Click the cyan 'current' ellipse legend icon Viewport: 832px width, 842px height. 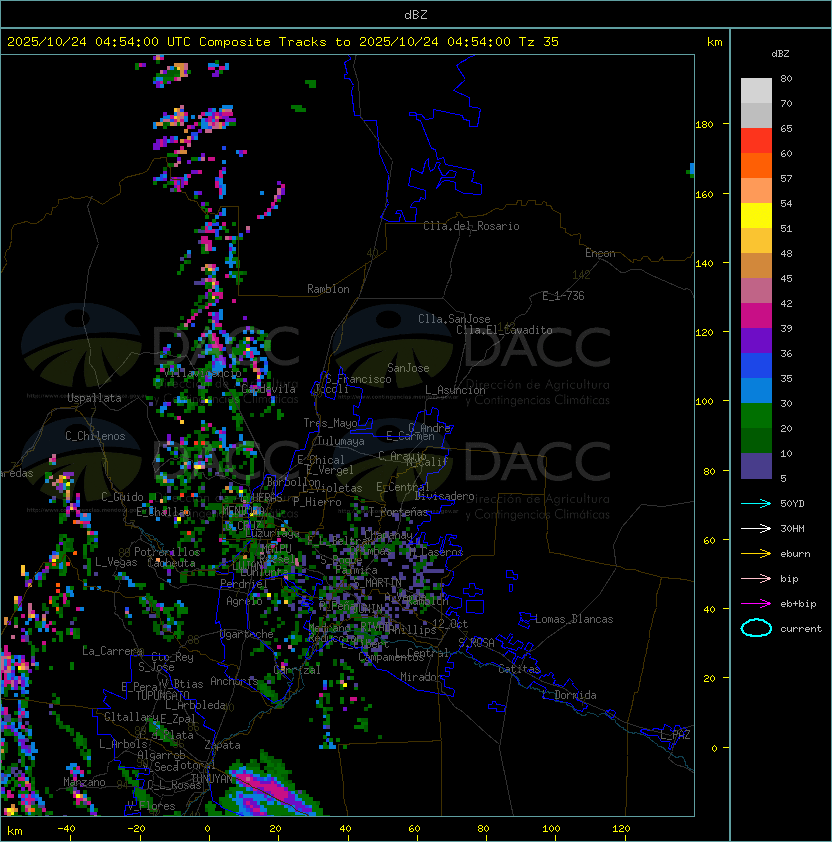(x=756, y=628)
